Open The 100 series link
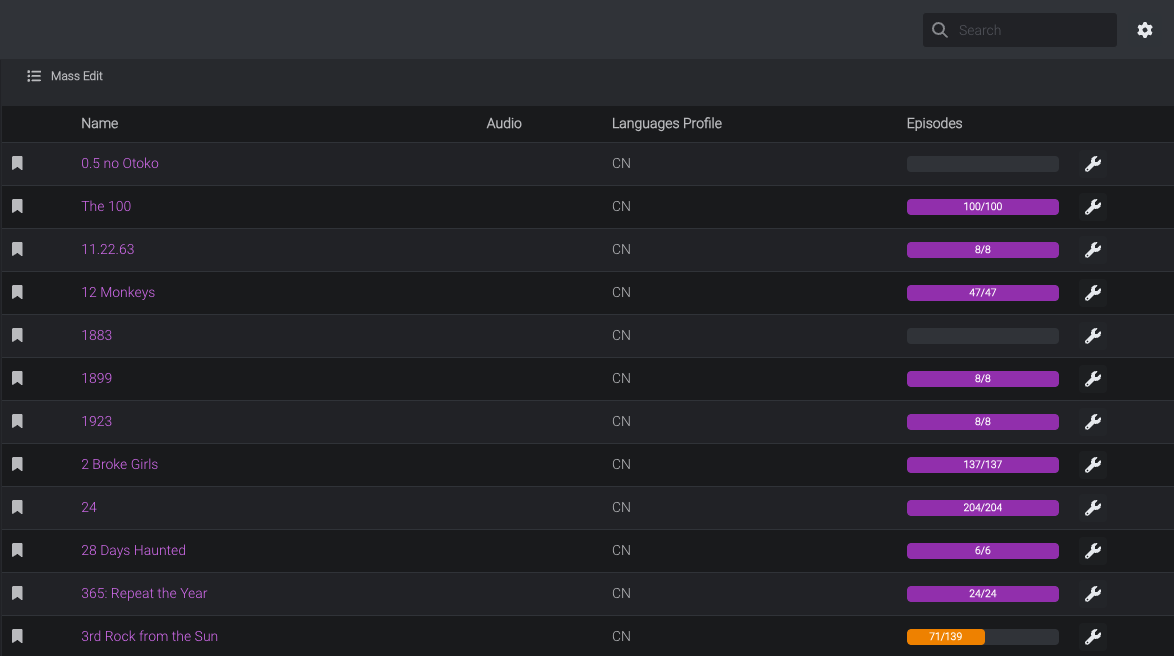This screenshot has width=1174, height=656. 106,206
